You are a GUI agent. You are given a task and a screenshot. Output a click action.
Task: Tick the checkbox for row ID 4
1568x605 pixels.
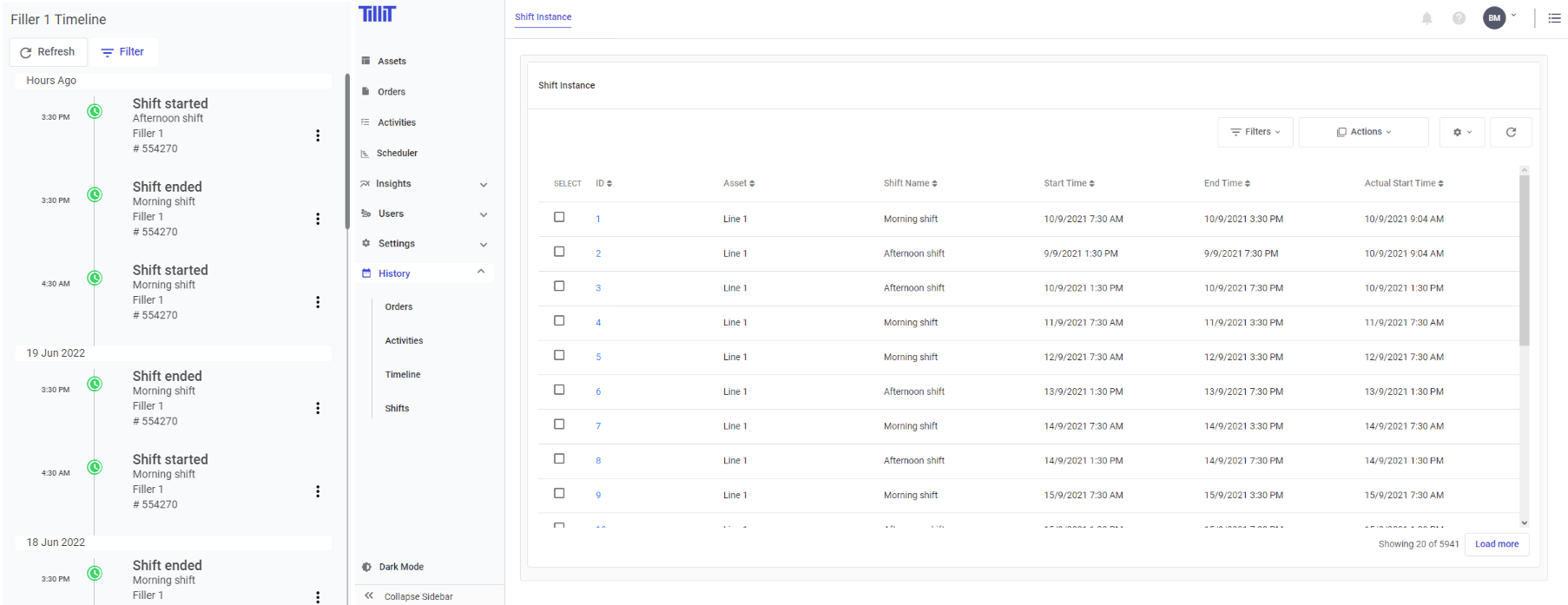(559, 320)
